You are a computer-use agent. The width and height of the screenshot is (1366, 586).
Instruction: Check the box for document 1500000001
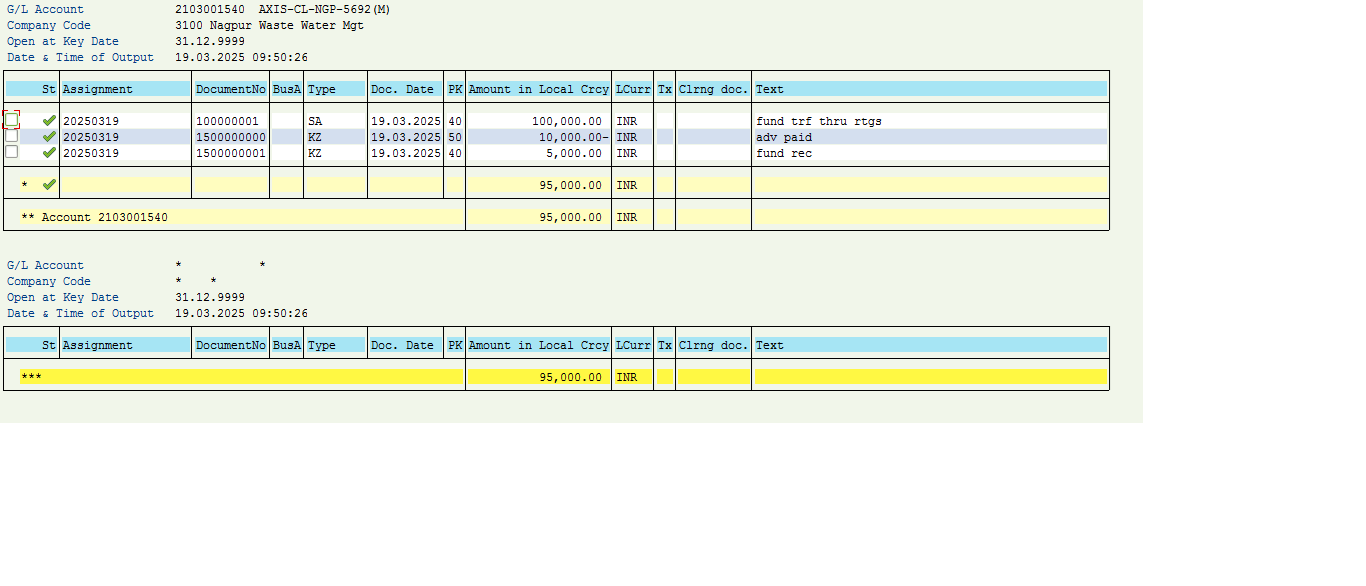(x=12, y=152)
